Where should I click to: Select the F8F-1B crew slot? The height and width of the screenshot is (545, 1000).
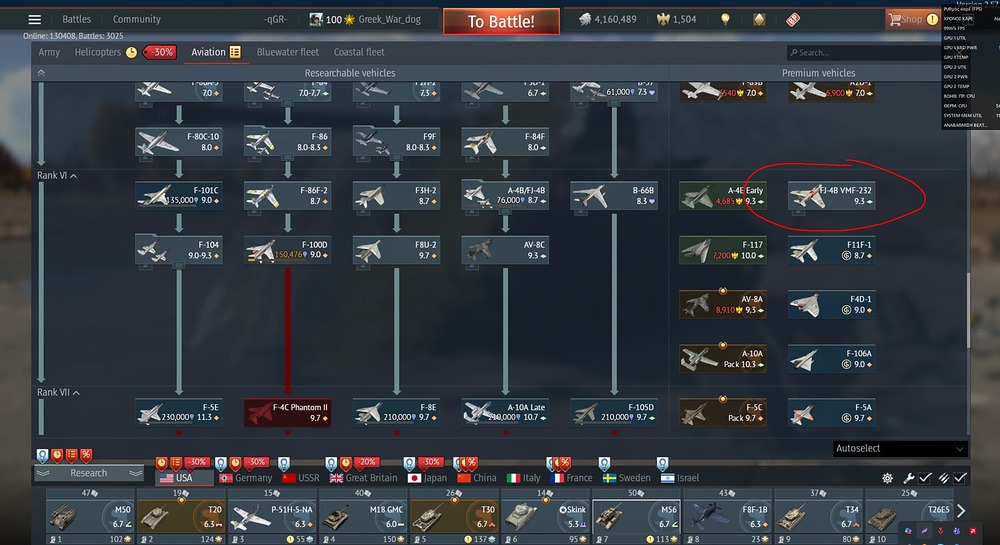[x=728, y=515]
